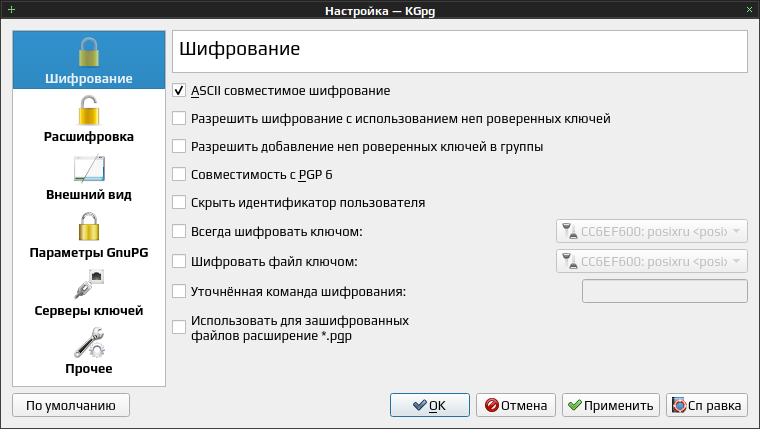The width and height of the screenshot is (760, 429).
Task: Expand the Шифровать файл ключом key dropdown
Action: [651, 261]
